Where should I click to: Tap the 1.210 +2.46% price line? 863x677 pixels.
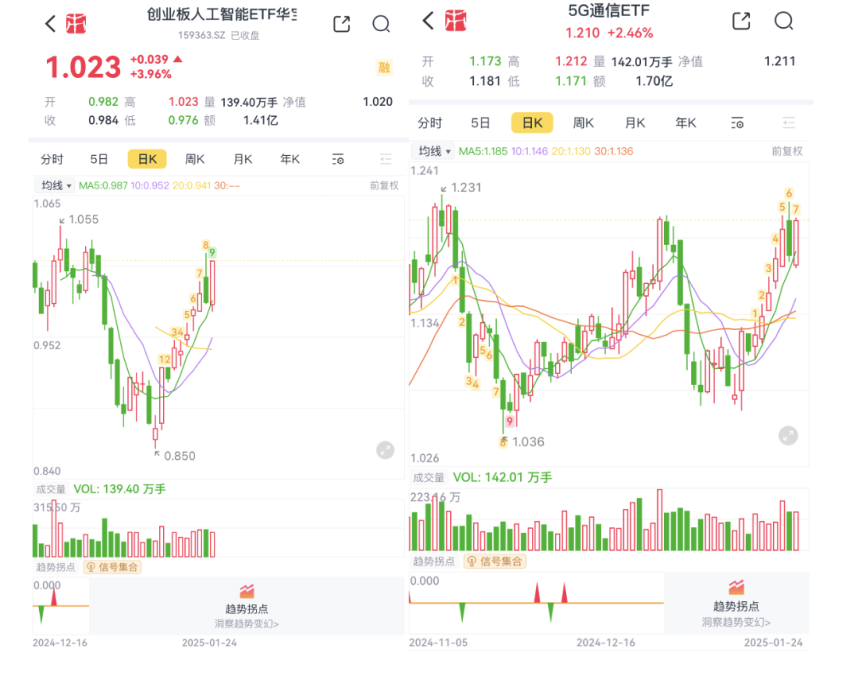(x=609, y=33)
